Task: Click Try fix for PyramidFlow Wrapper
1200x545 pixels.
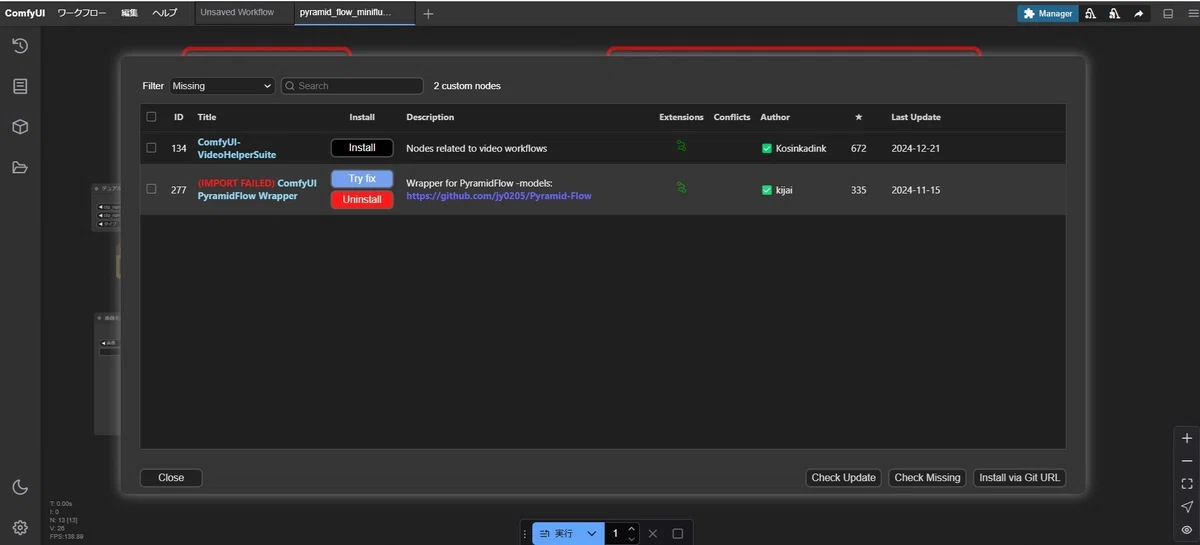Action: [362, 179]
